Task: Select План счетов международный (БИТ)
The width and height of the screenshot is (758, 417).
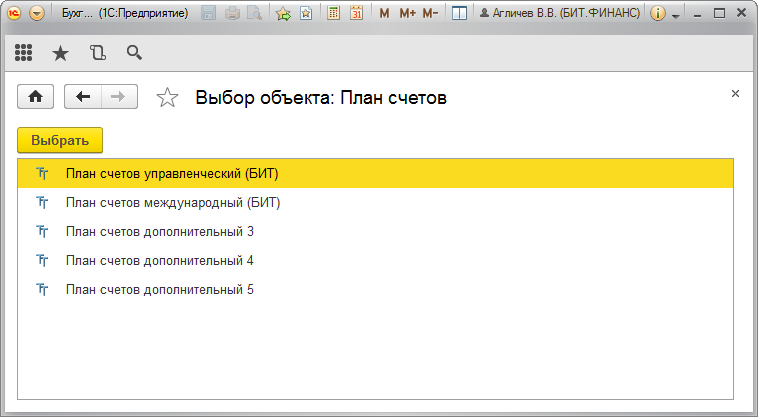Action: click(x=172, y=203)
